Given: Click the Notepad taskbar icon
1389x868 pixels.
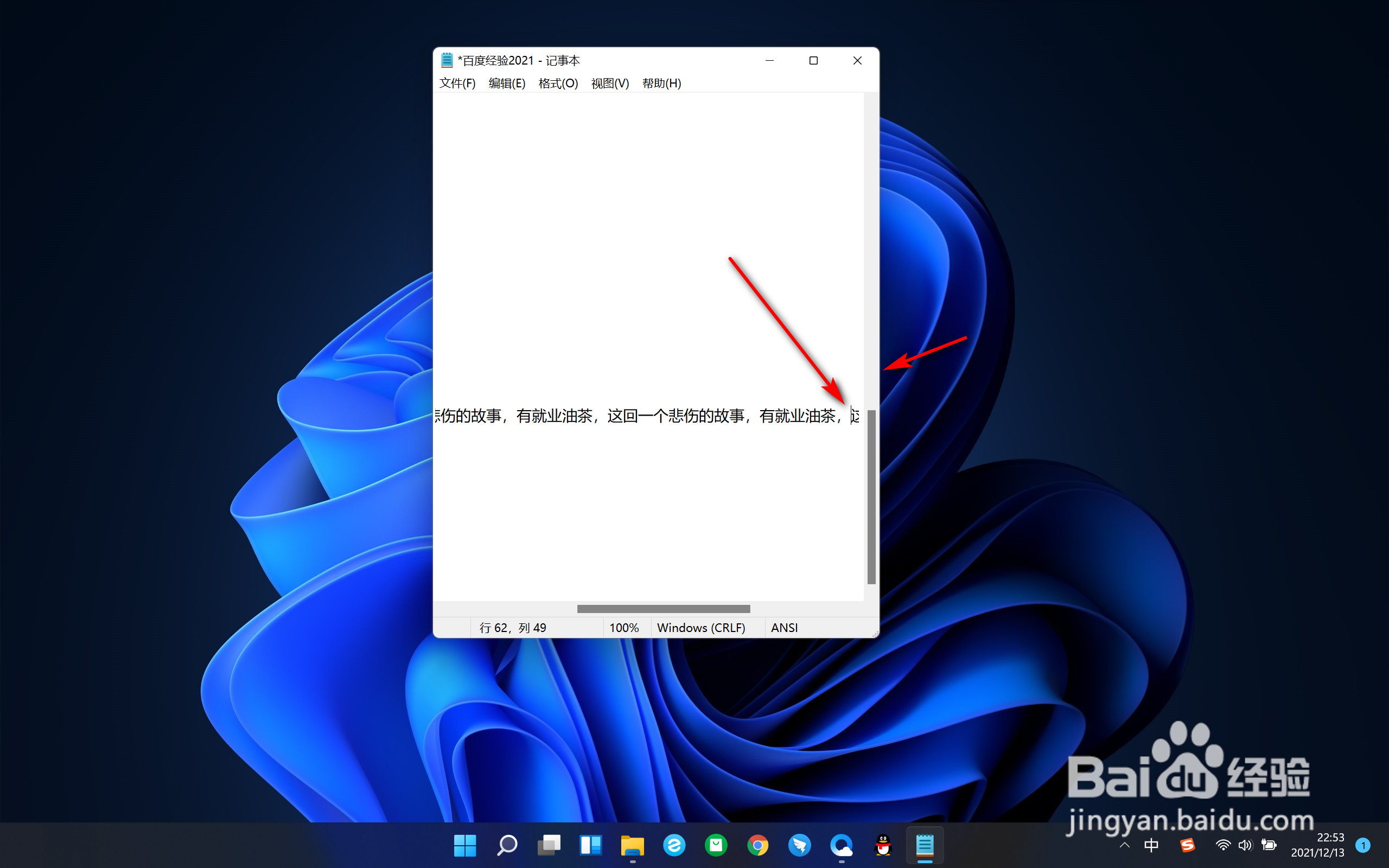Looking at the screenshot, I should (x=924, y=845).
